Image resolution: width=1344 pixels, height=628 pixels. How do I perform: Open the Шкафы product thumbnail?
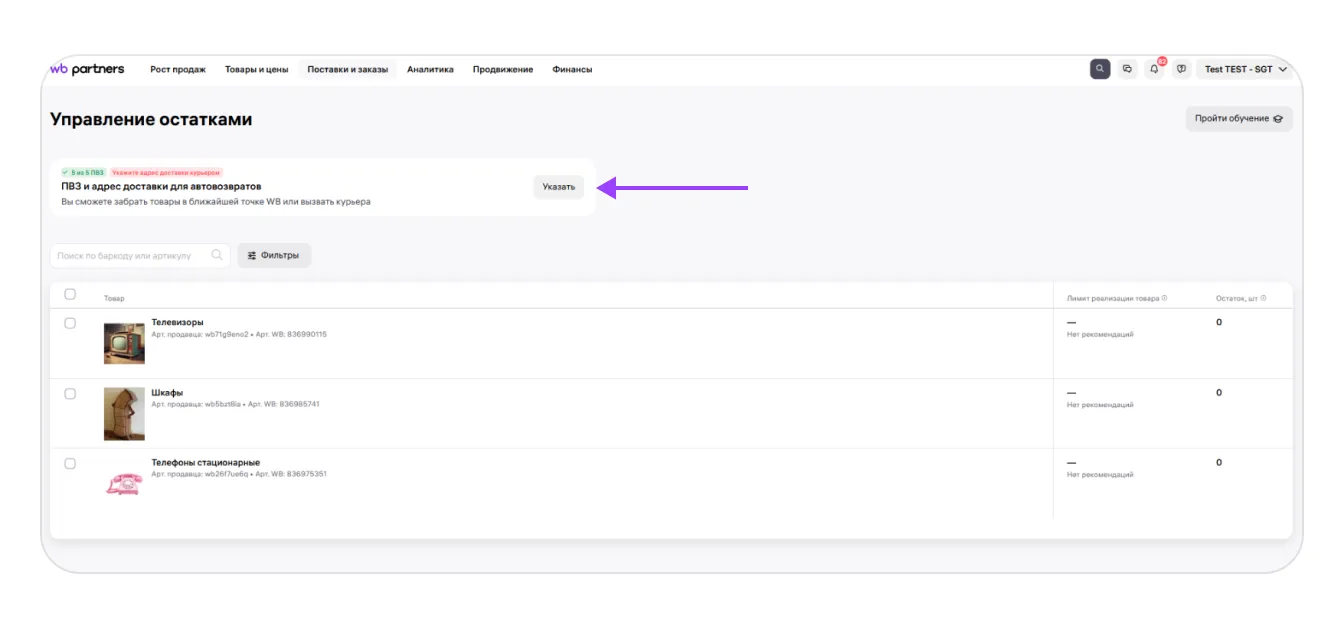click(x=124, y=414)
